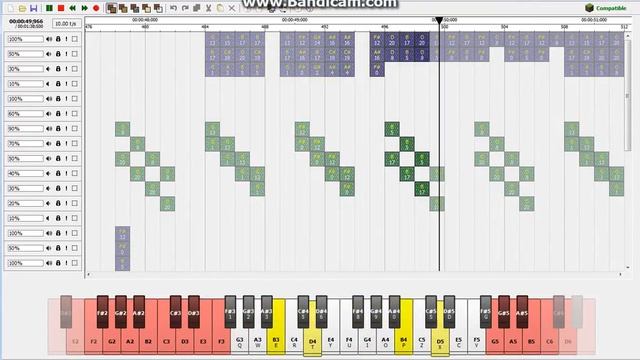Redo the action in the toolbar
The width and height of the screenshot is (640, 360).
[x=185, y=8]
